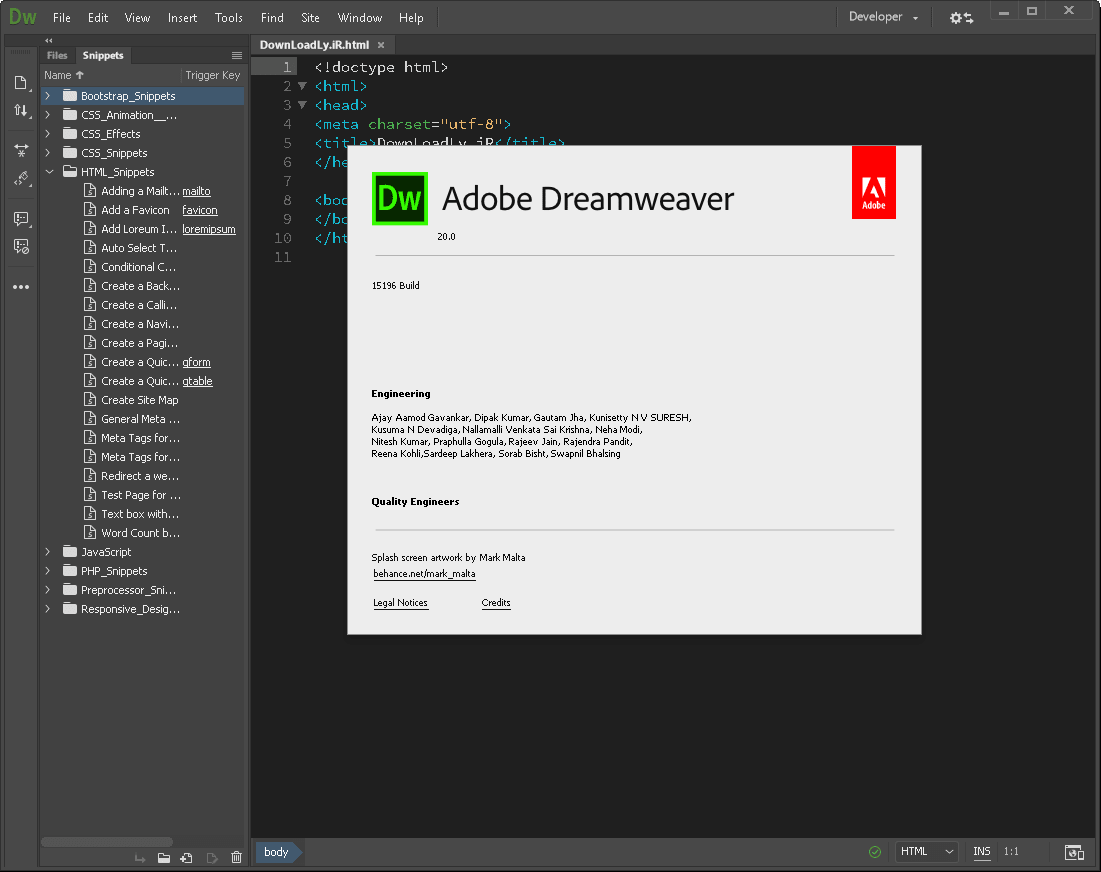Viewport: 1101px width, 872px height.
Task: Open the Real-time Preview icon
Action: [1074, 851]
